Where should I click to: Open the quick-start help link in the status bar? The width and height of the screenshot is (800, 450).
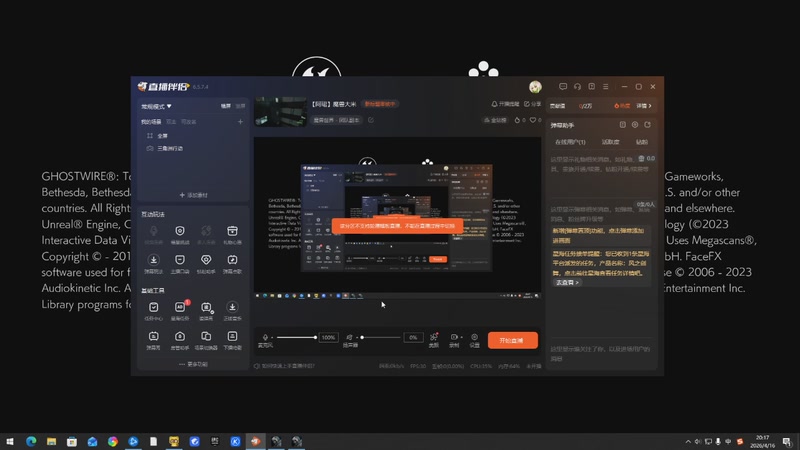284,366
